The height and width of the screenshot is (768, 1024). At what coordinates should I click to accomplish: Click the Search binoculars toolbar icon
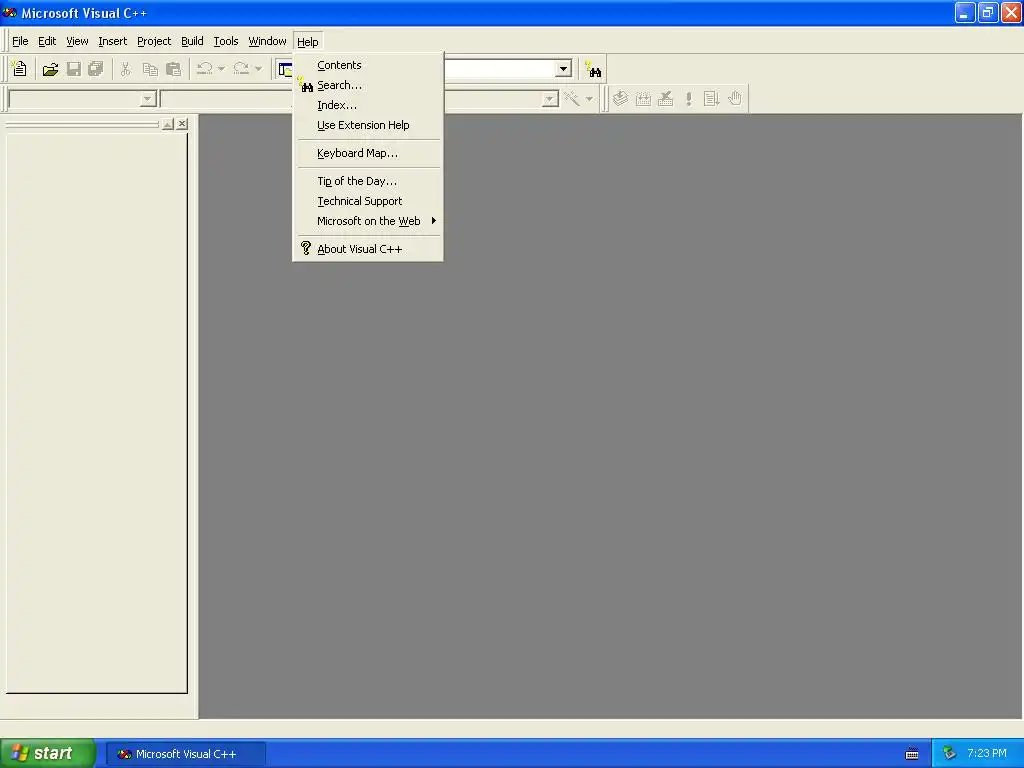pyautogui.click(x=593, y=69)
